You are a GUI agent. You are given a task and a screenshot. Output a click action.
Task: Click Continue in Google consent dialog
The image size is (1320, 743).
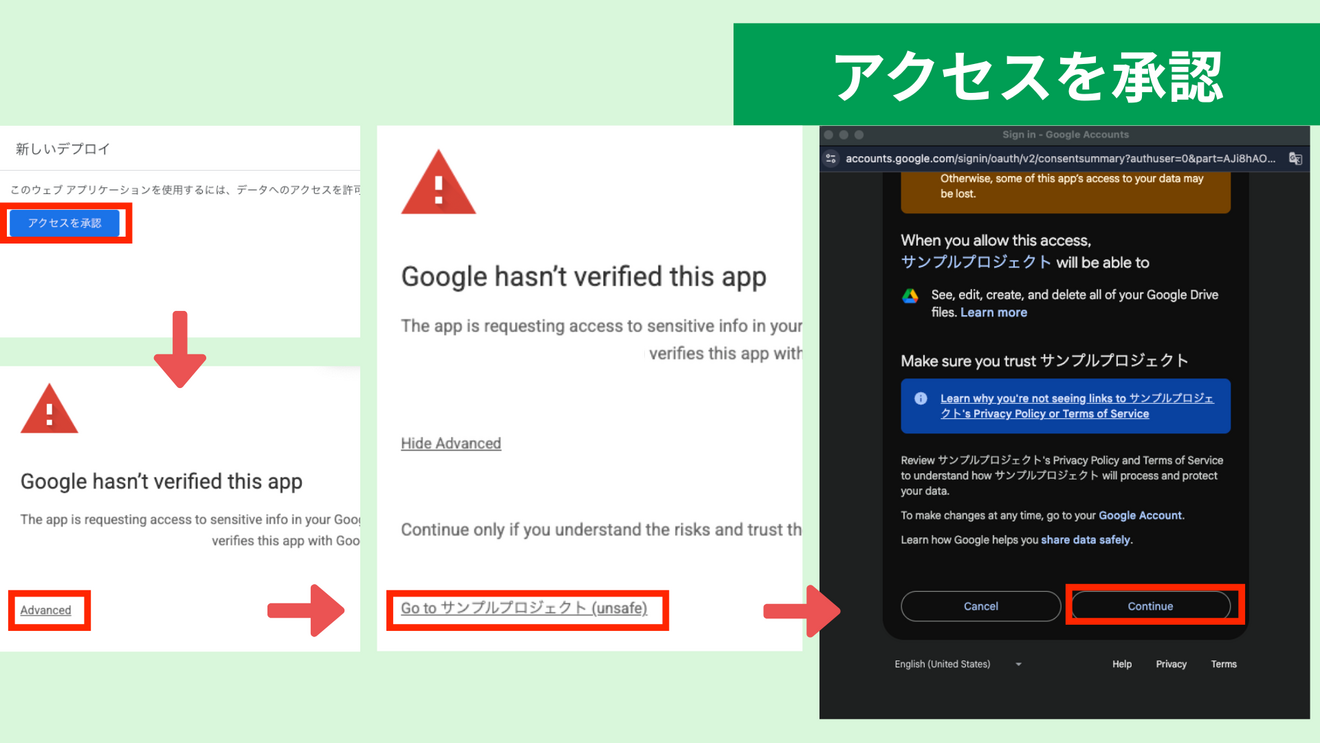[x=1150, y=606]
